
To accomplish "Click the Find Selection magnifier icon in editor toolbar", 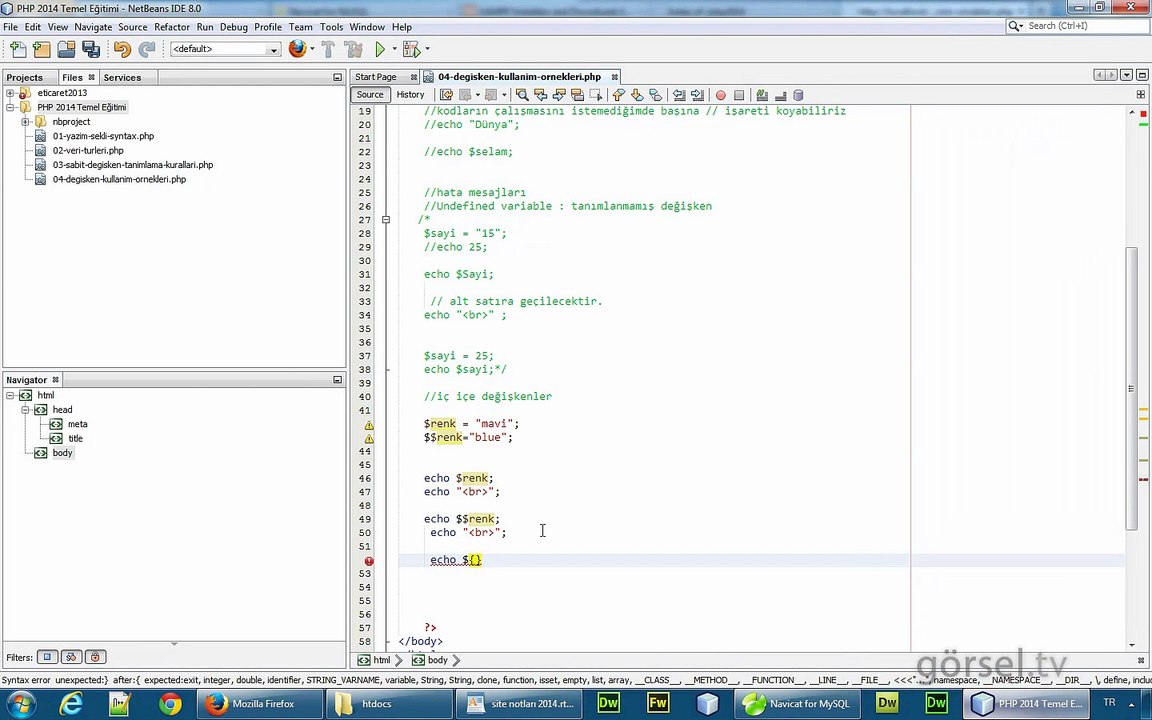I will (522, 95).
